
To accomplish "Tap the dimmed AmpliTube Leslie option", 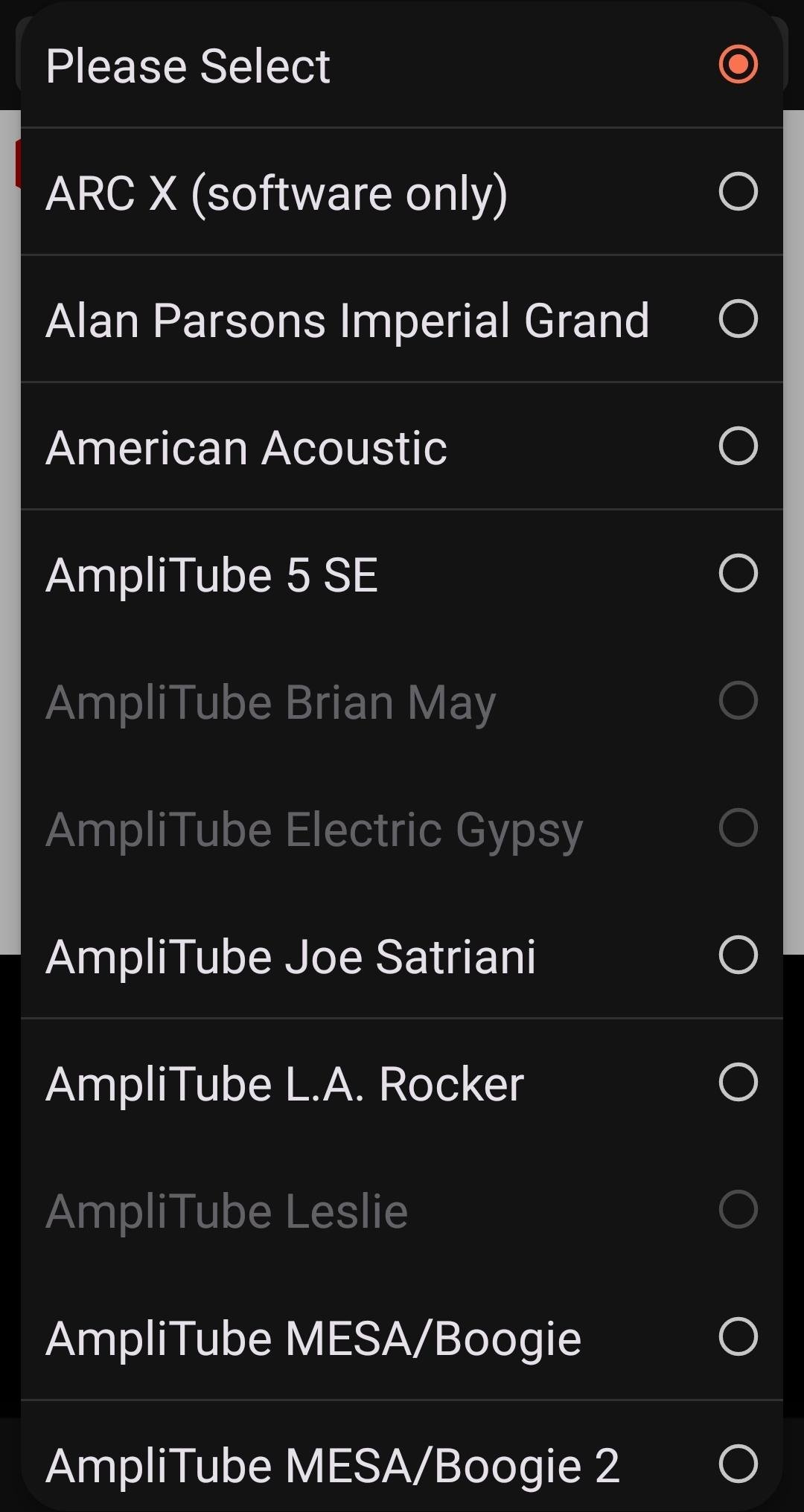I will 227,1211.
